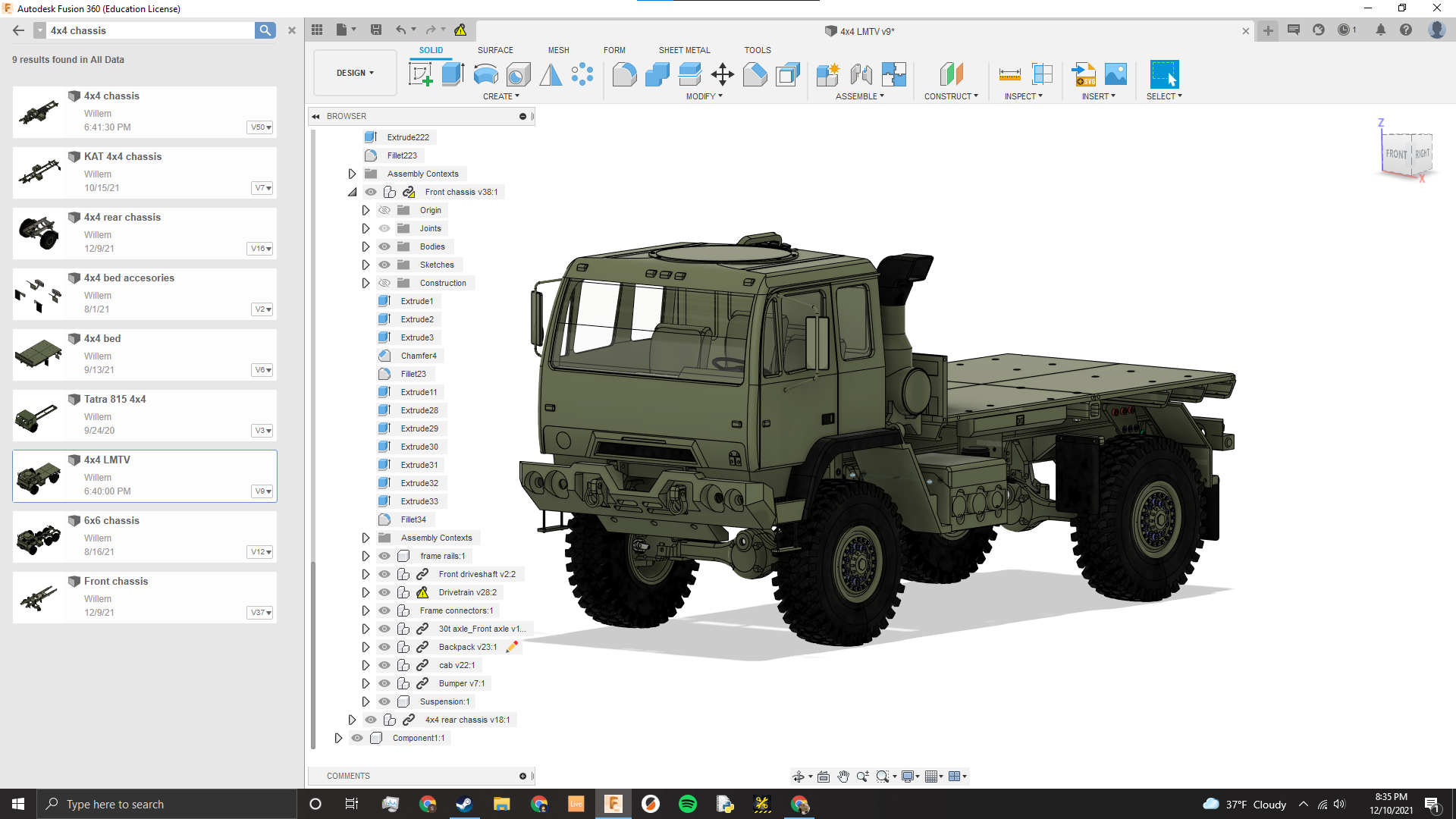Image resolution: width=1456 pixels, height=819 pixels.
Task: Click the Orbit navigation icon
Action: pyautogui.click(x=799, y=776)
